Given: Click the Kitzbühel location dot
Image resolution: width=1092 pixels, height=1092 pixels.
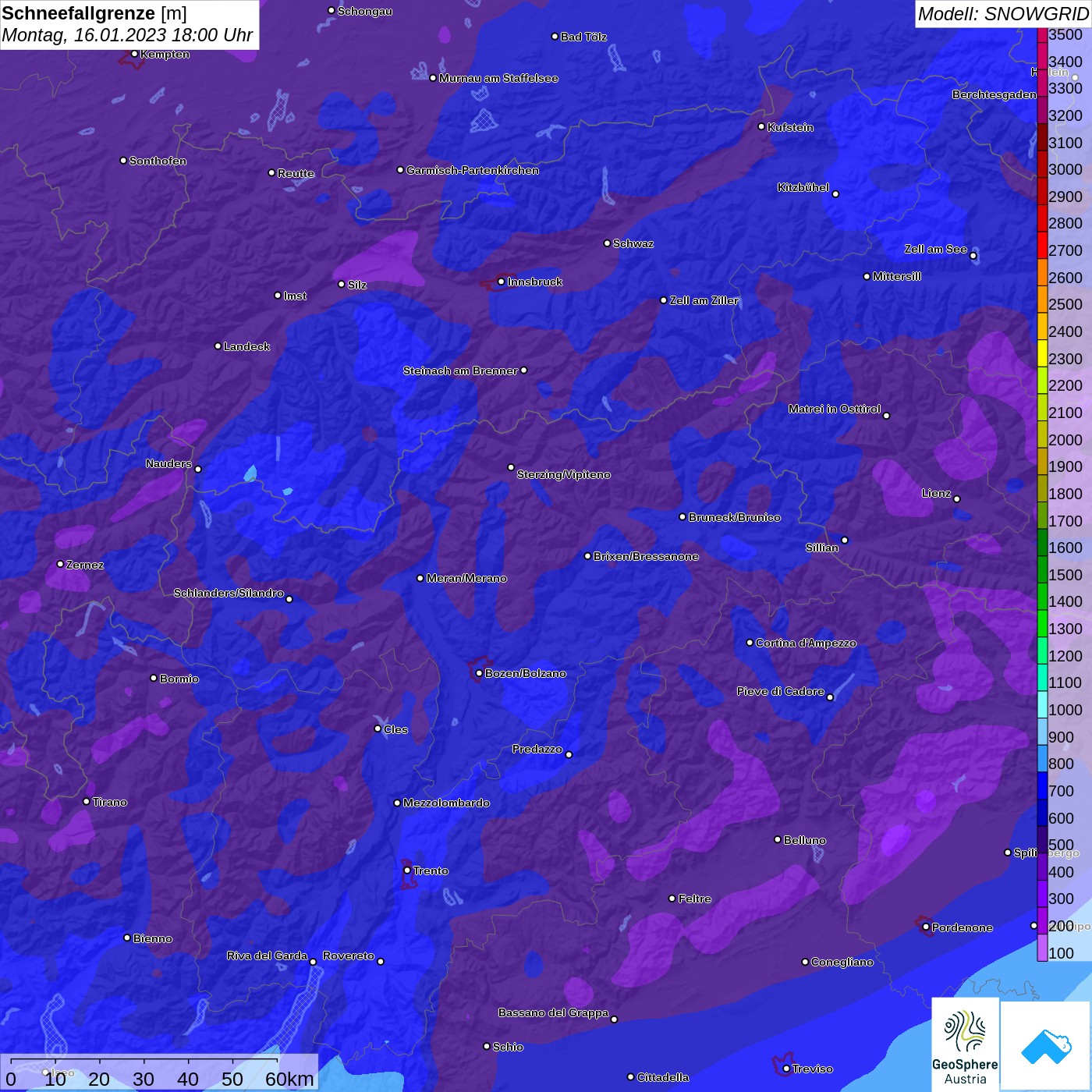Looking at the screenshot, I should (835, 193).
